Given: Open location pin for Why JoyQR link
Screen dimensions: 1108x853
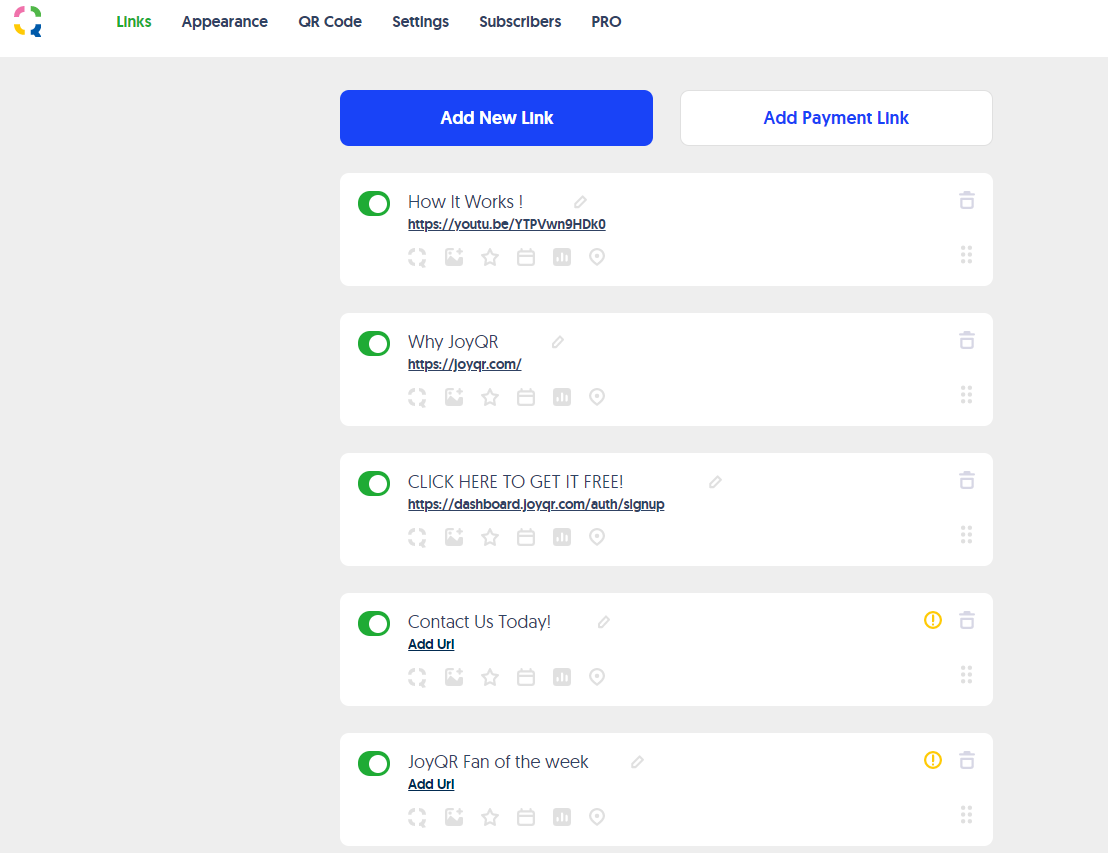Looking at the screenshot, I should coord(597,397).
